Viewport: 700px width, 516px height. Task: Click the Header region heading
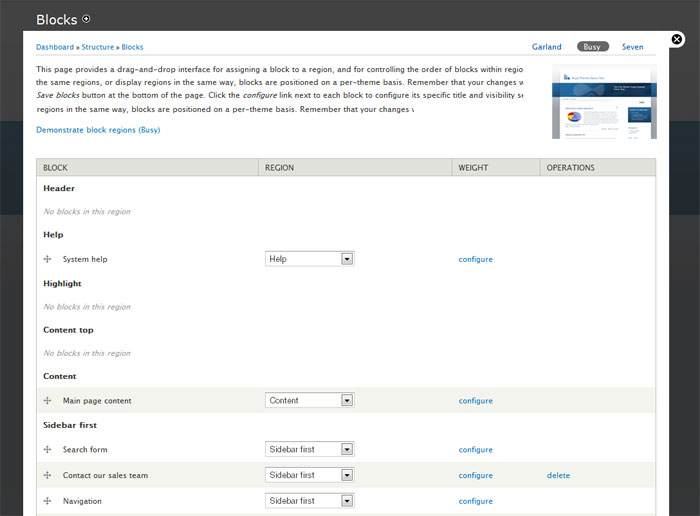click(59, 188)
